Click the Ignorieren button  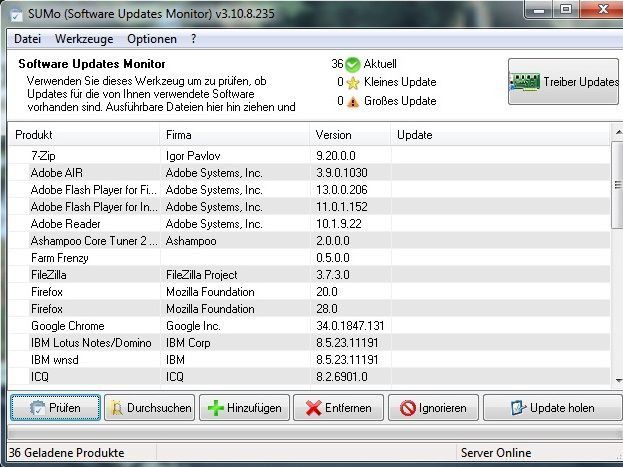click(433, 407)
